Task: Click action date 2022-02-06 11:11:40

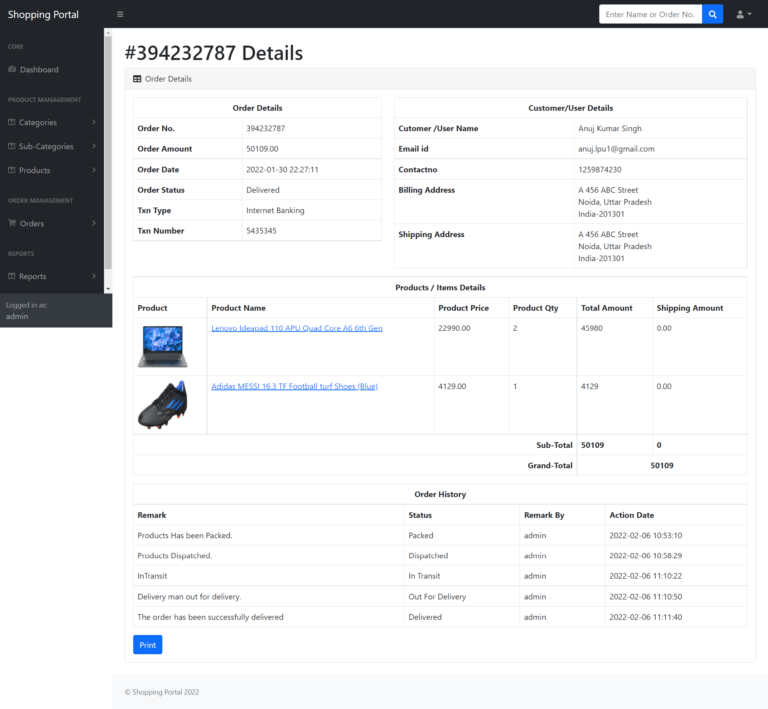Action: [x=646, y=617]
